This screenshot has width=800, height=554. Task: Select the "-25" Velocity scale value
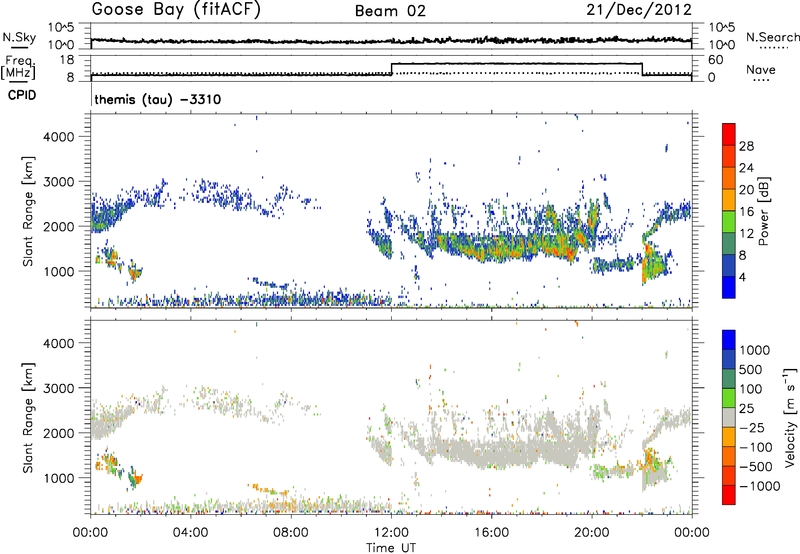(x=752, y=427)
